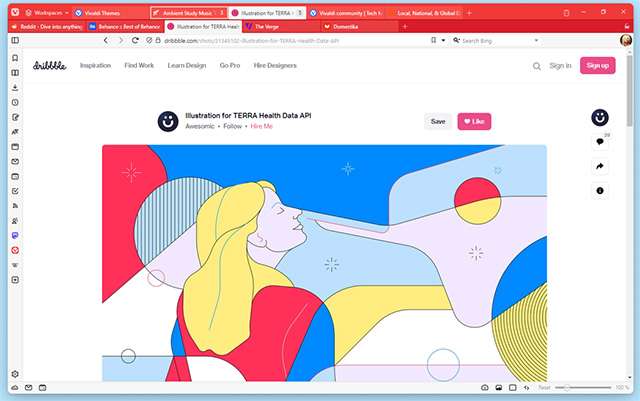Open the Hire Designers link
The width and height of the screenshot is (640, 401).
pyautogui.click(x=275, y=65)
